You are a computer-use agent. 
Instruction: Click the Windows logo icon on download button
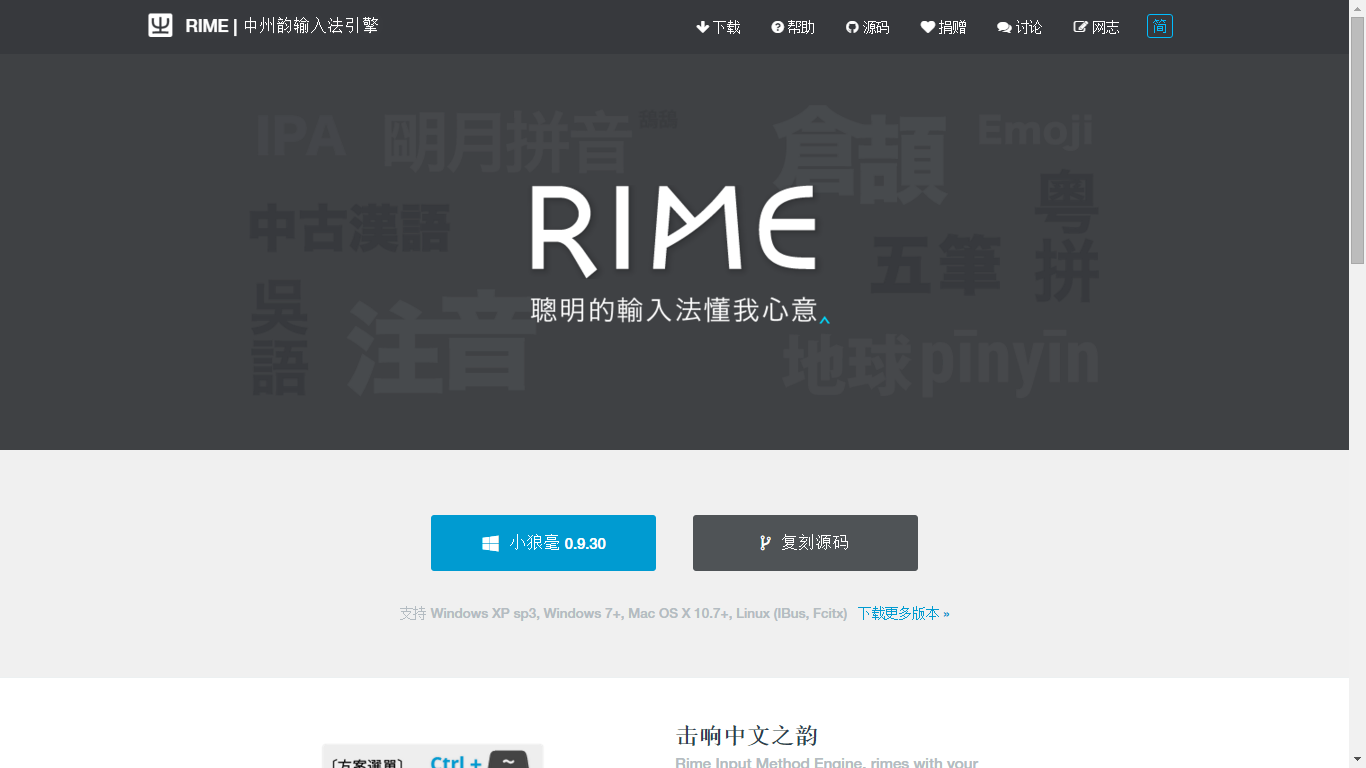tap(490, 544)
